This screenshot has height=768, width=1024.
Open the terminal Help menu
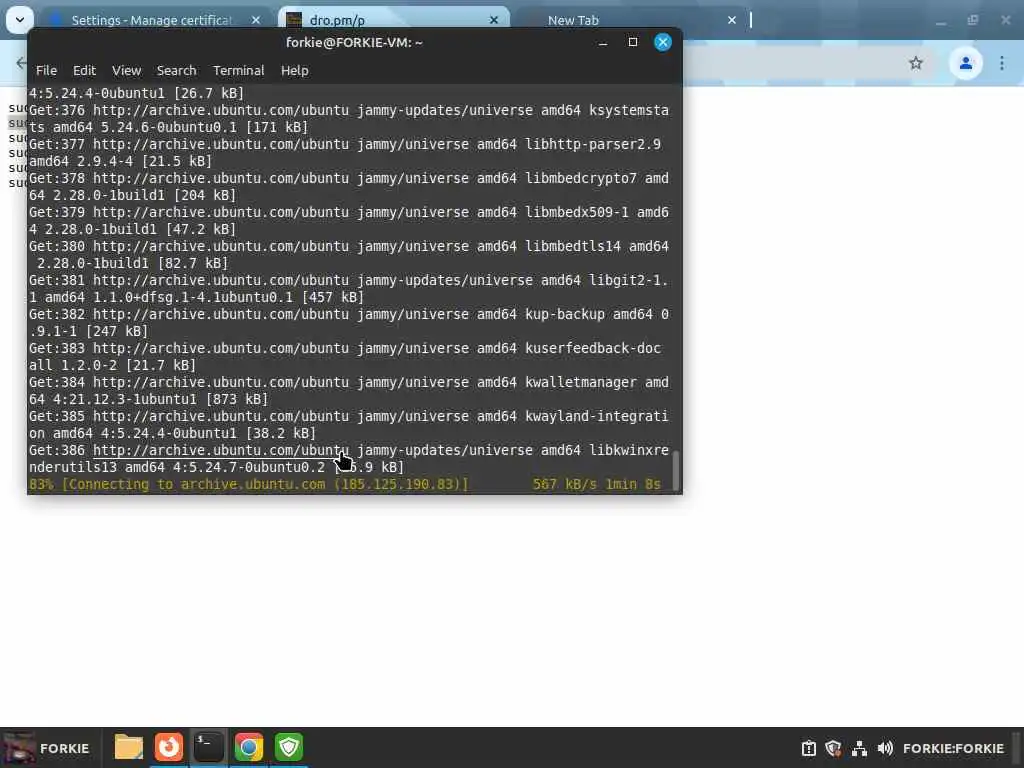[295, 71]
